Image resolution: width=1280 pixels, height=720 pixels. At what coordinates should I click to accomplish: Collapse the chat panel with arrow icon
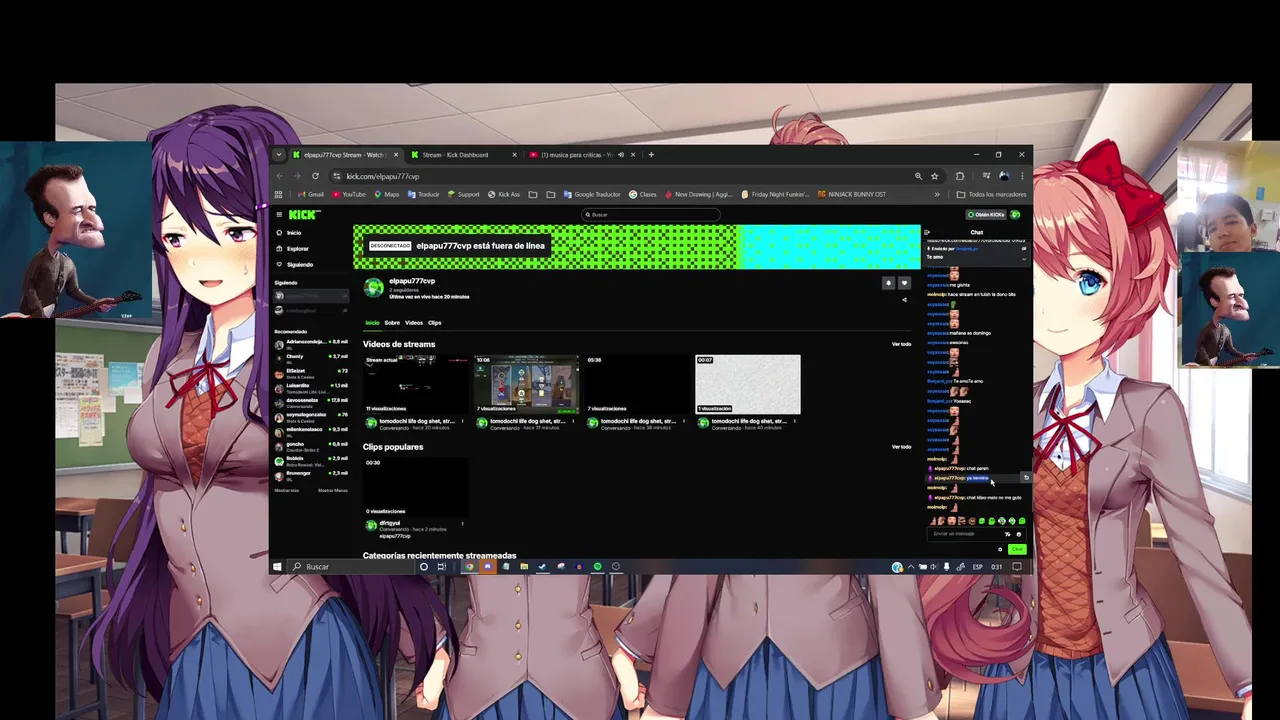click(x=927, y=232)
